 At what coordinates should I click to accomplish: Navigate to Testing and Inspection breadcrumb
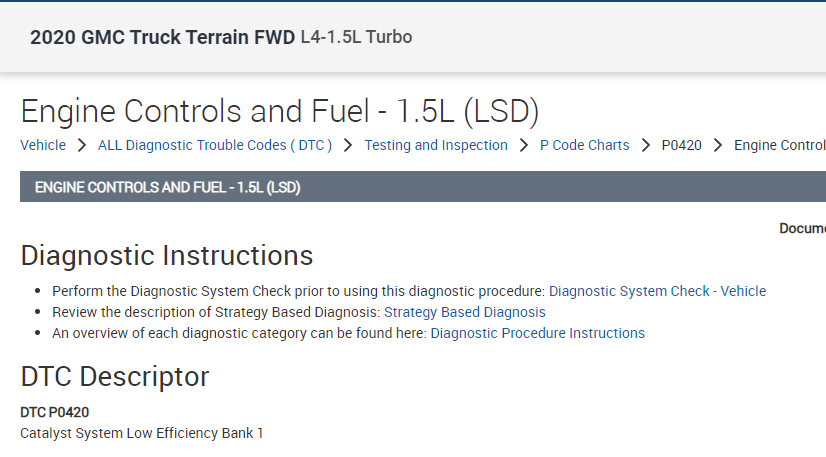pos(436,145)
